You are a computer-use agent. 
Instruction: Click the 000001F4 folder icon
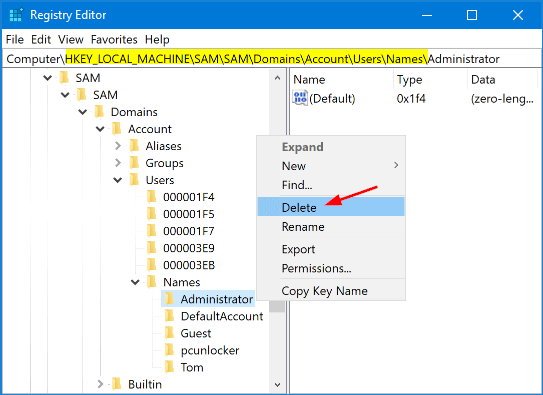(152, 197)
